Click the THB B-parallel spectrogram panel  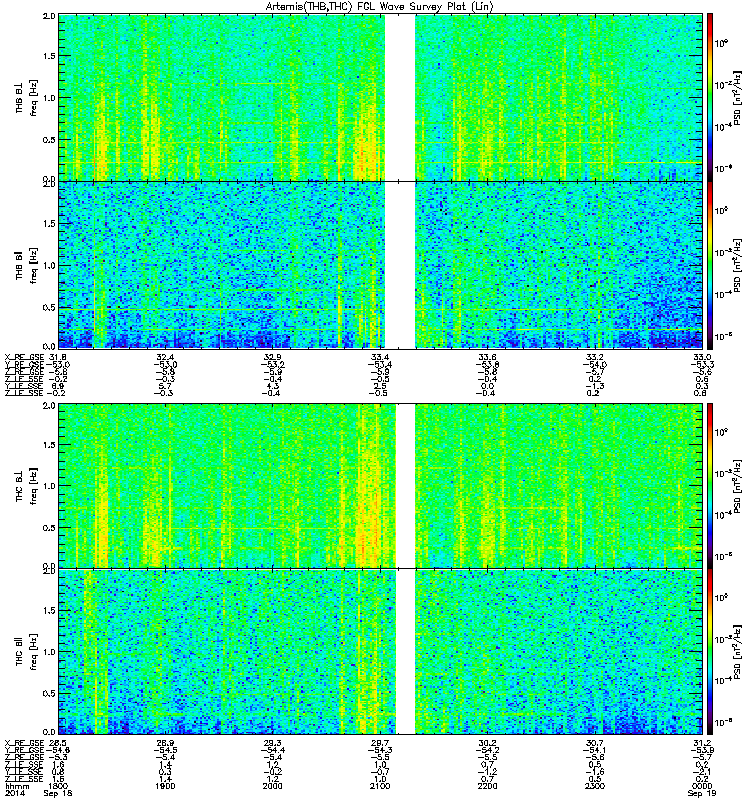(380, 265)
